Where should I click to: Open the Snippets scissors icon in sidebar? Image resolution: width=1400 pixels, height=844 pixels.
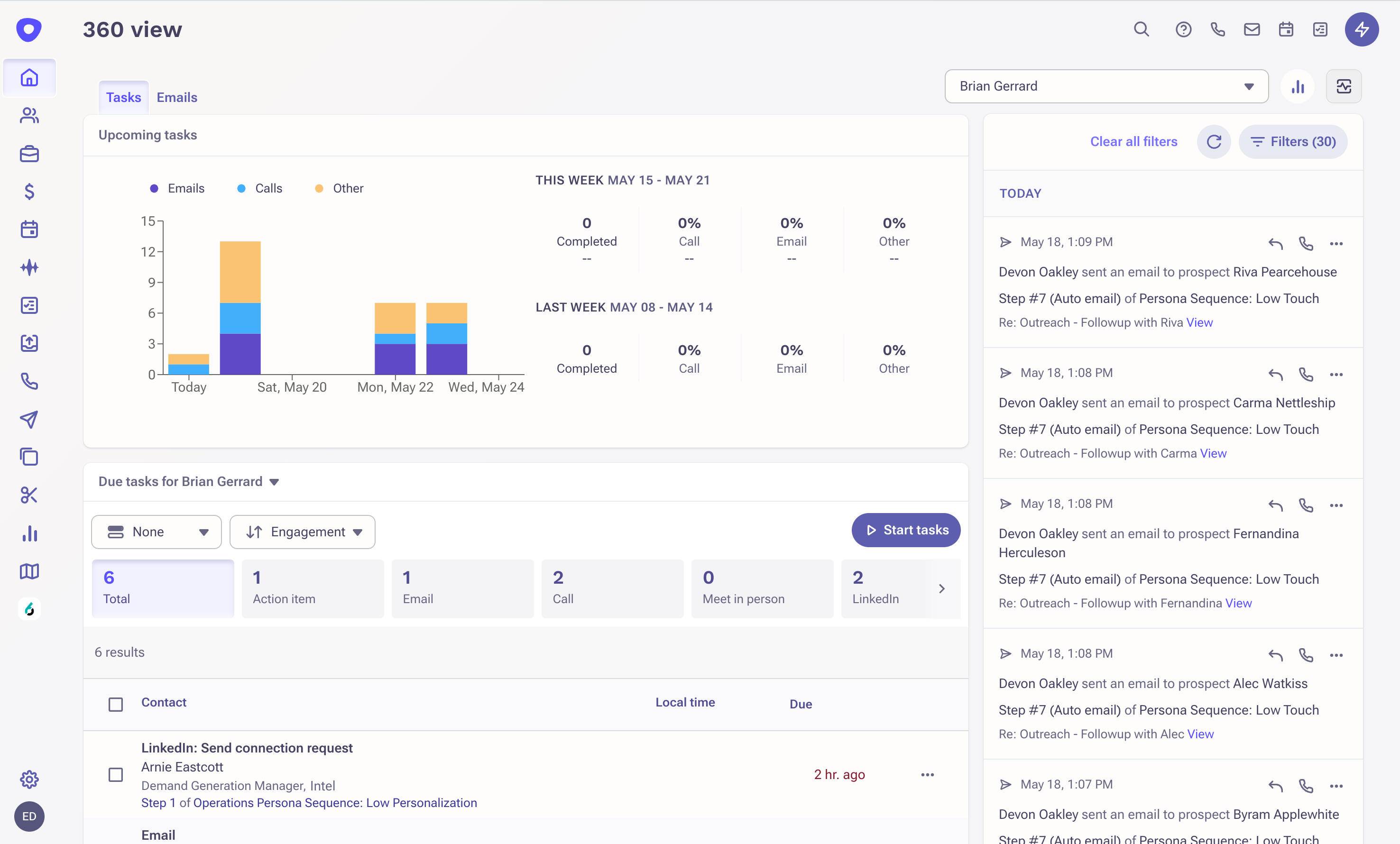point(29,495)
